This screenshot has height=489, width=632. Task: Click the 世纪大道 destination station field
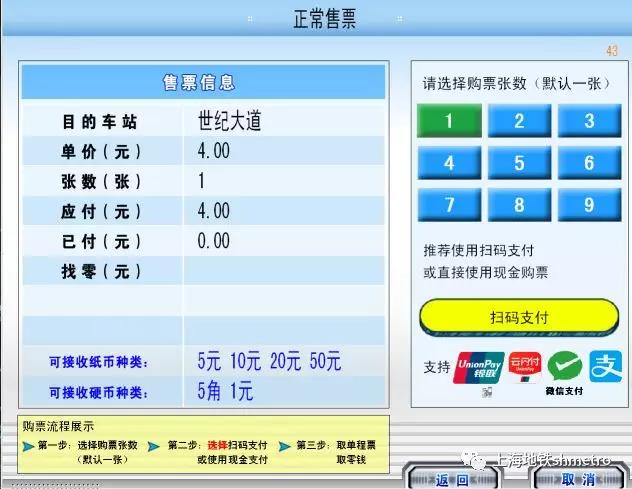(229, 122)
